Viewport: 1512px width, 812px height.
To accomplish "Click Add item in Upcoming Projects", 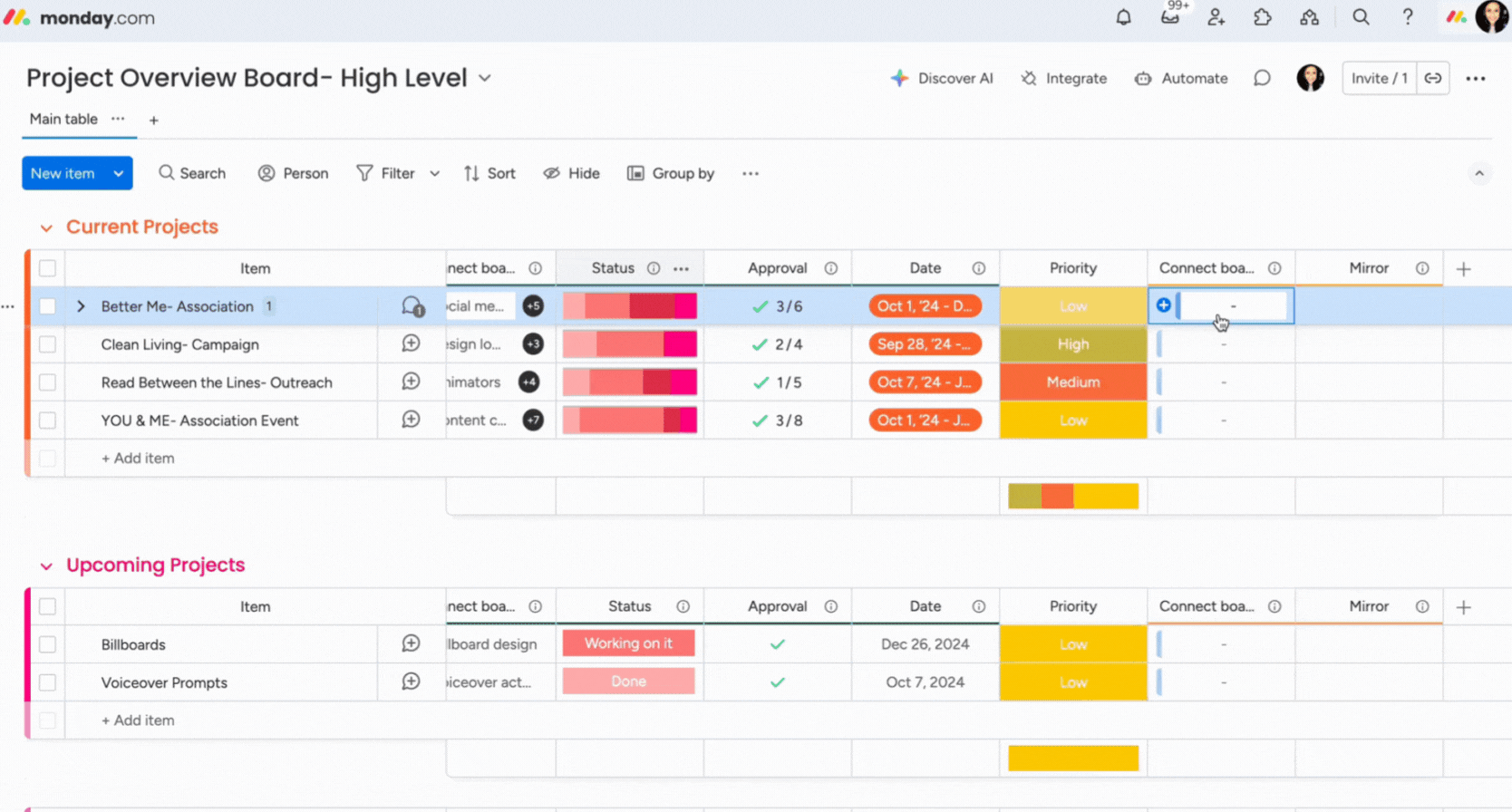I will coord(138,720).
